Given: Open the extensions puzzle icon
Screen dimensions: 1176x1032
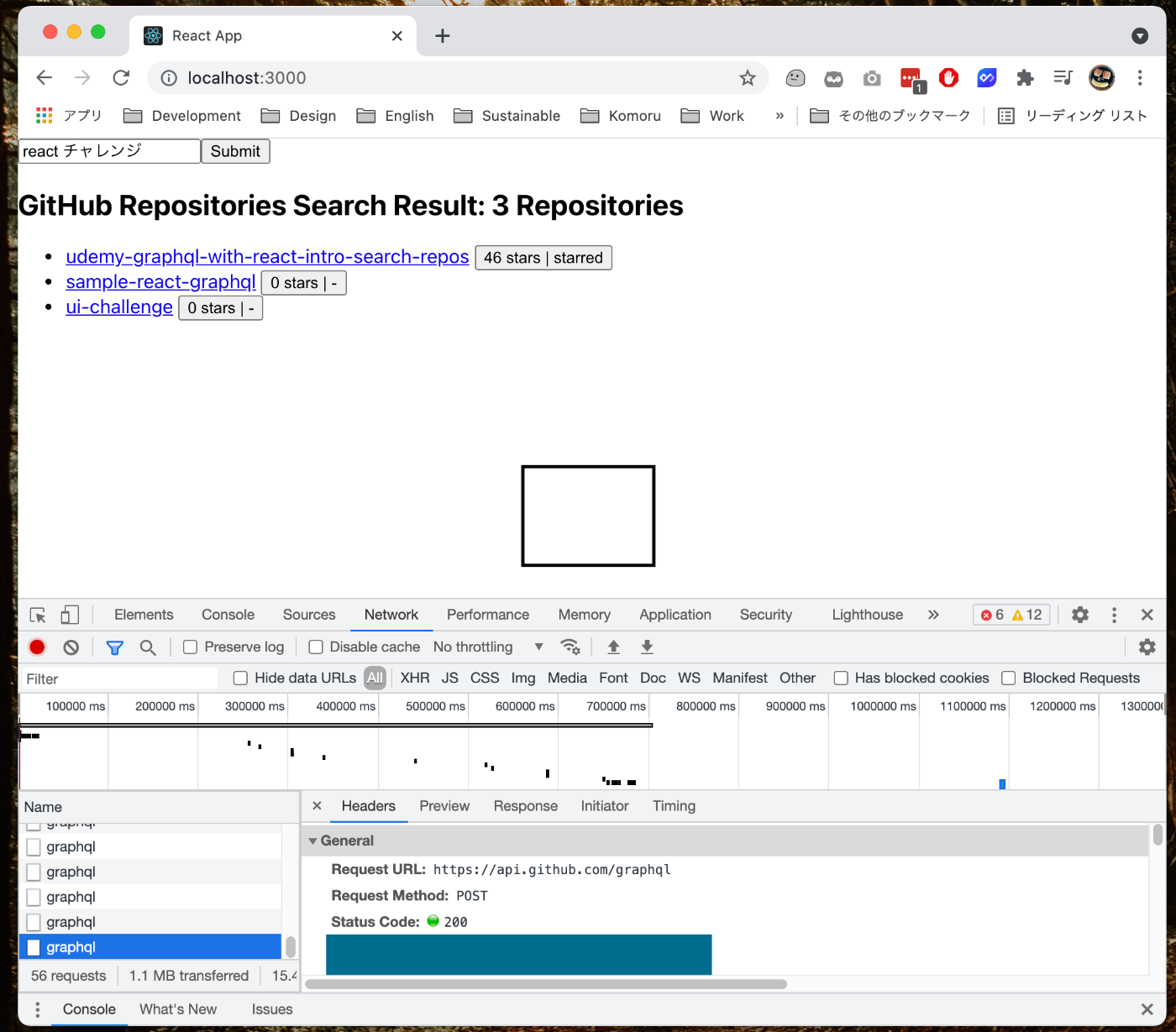Looking at the screenshot, I should (x=1025, y=78).
